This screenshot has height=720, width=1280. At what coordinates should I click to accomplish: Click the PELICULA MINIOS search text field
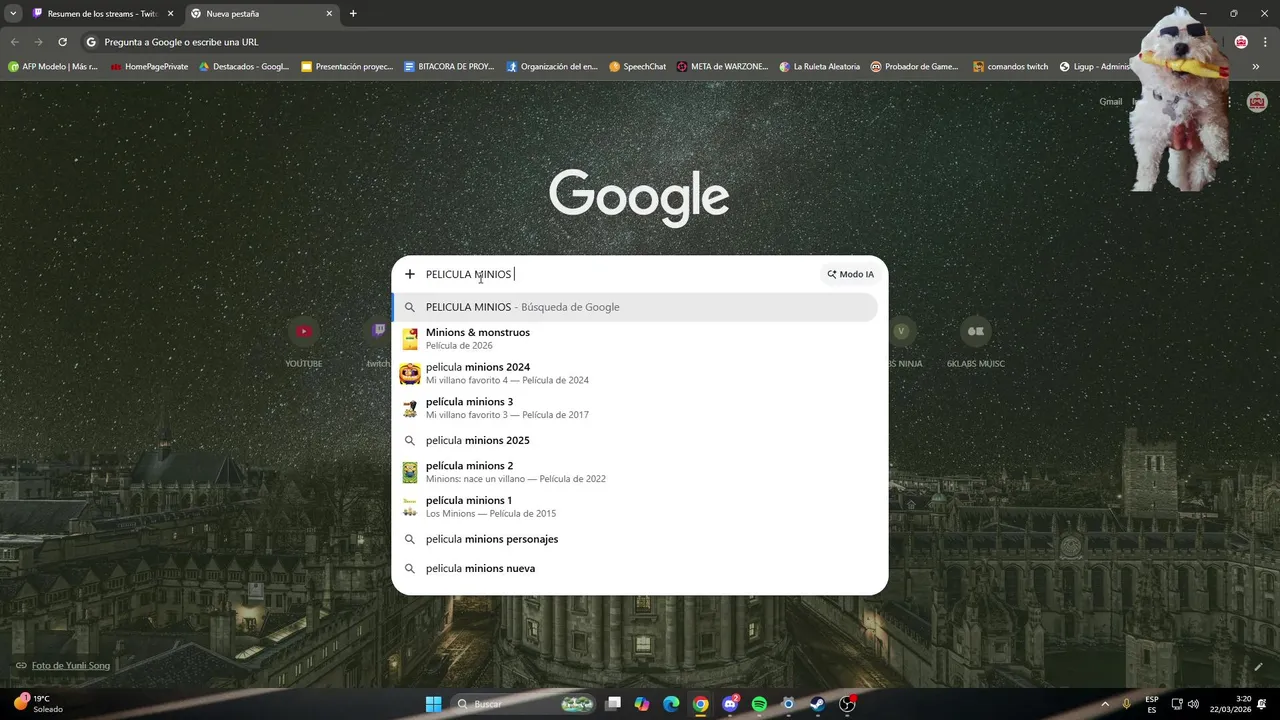[x=615, y=274]
